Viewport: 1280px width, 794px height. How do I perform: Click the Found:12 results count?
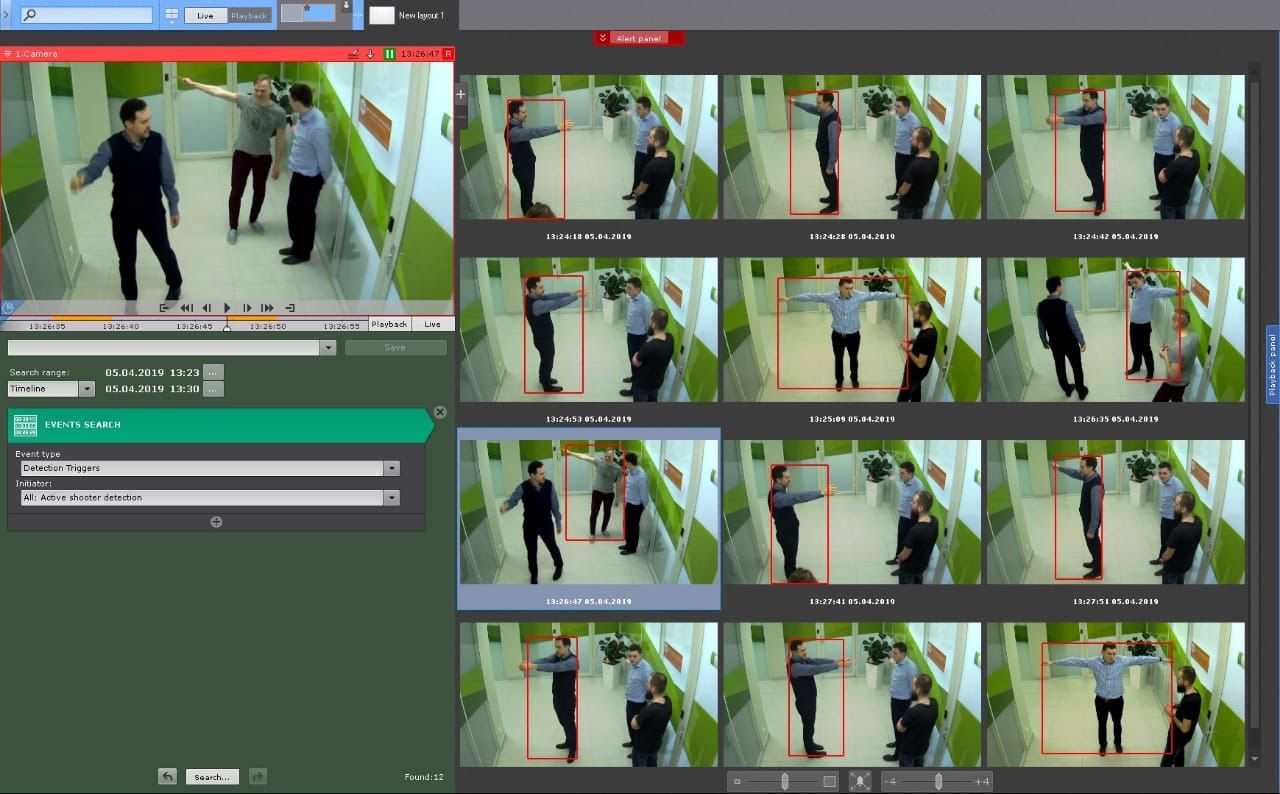[x=423, y=777]
